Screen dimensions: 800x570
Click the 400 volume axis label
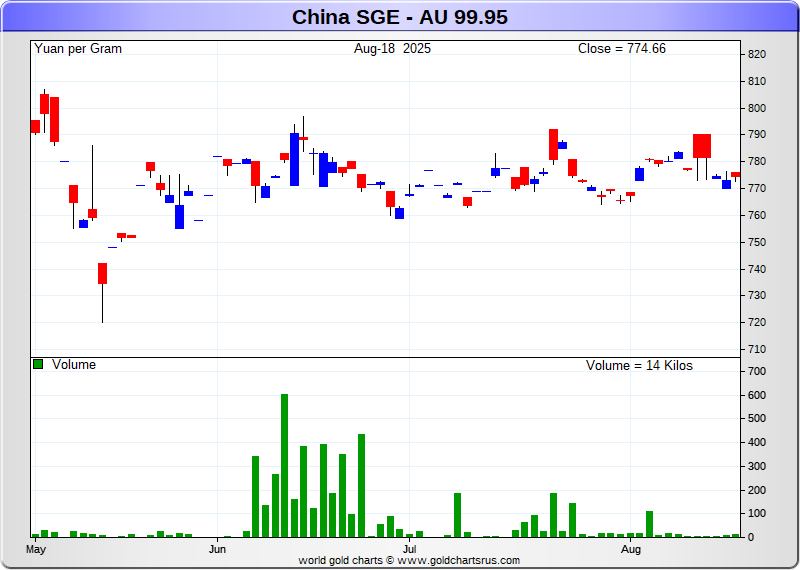tap(757, 442)
